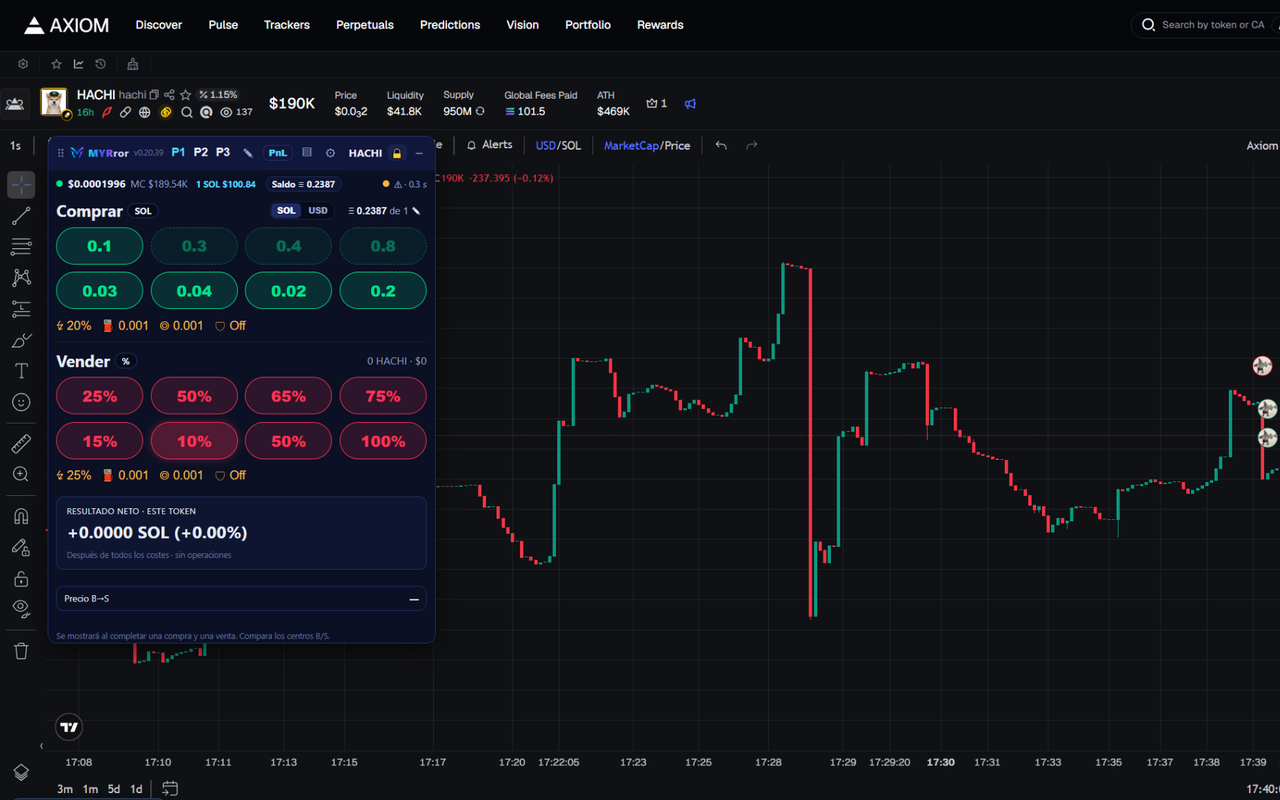Open the brush drawing tool

(x=21, y=340)
